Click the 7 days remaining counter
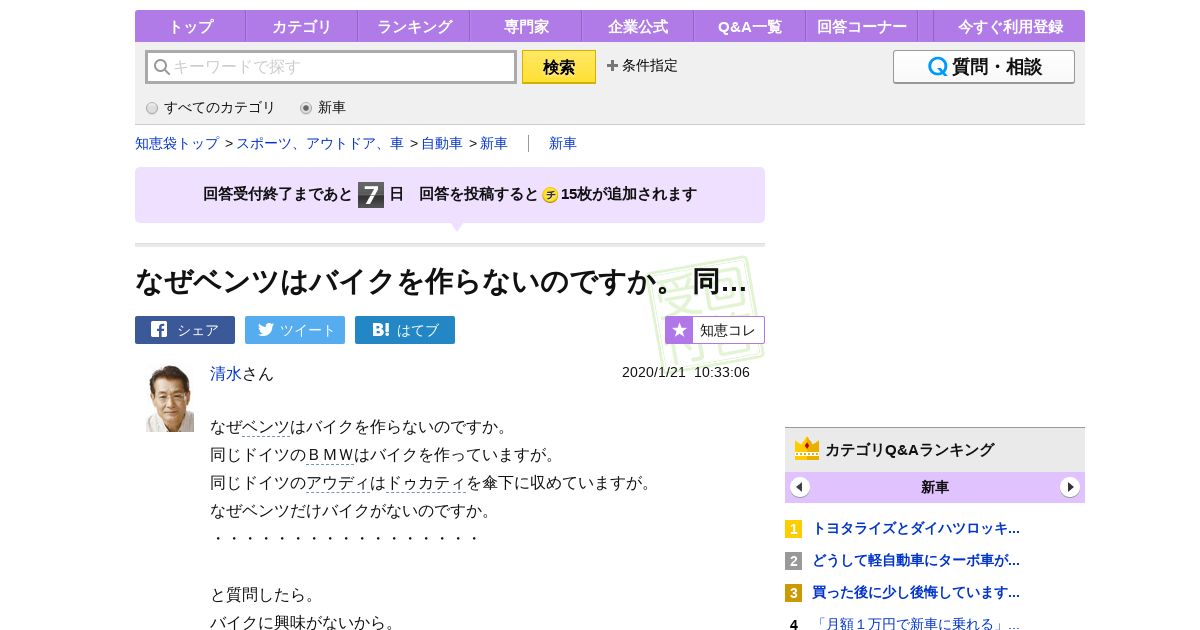 coord(371,194)
